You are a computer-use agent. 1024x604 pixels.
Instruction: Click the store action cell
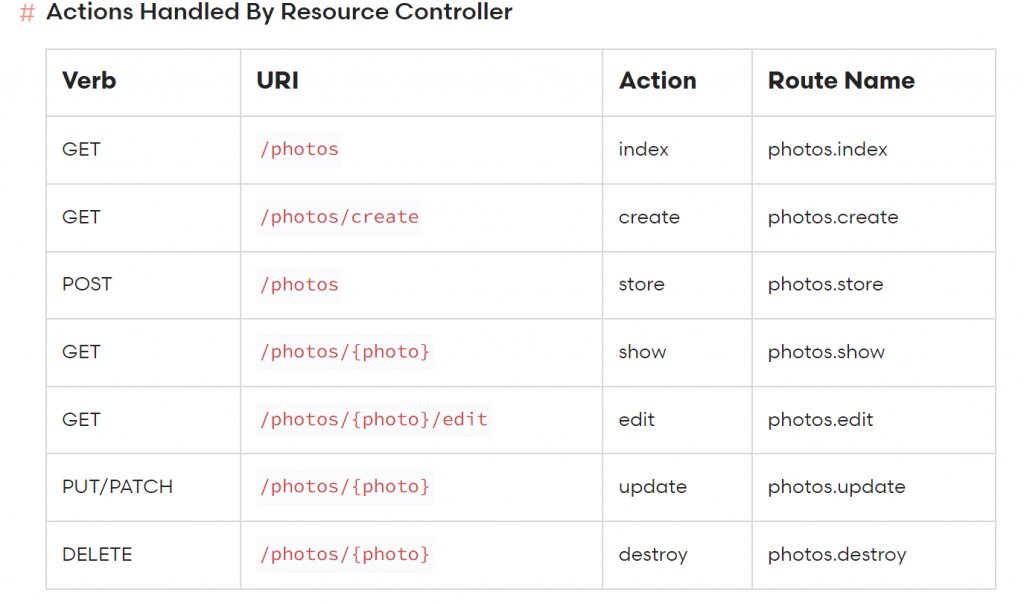coord(641,284)
